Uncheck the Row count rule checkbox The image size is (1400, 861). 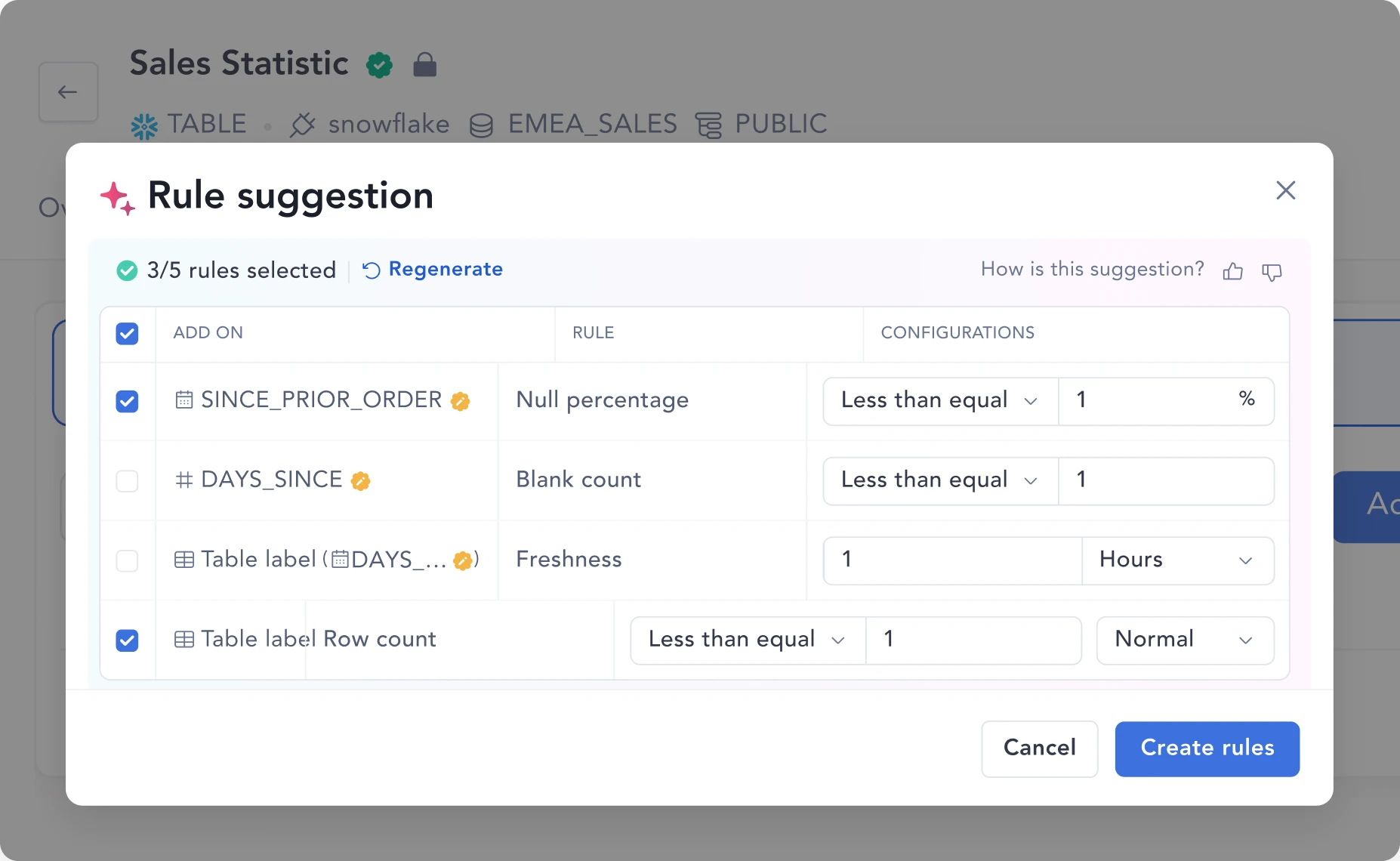(x=127, y=640)
